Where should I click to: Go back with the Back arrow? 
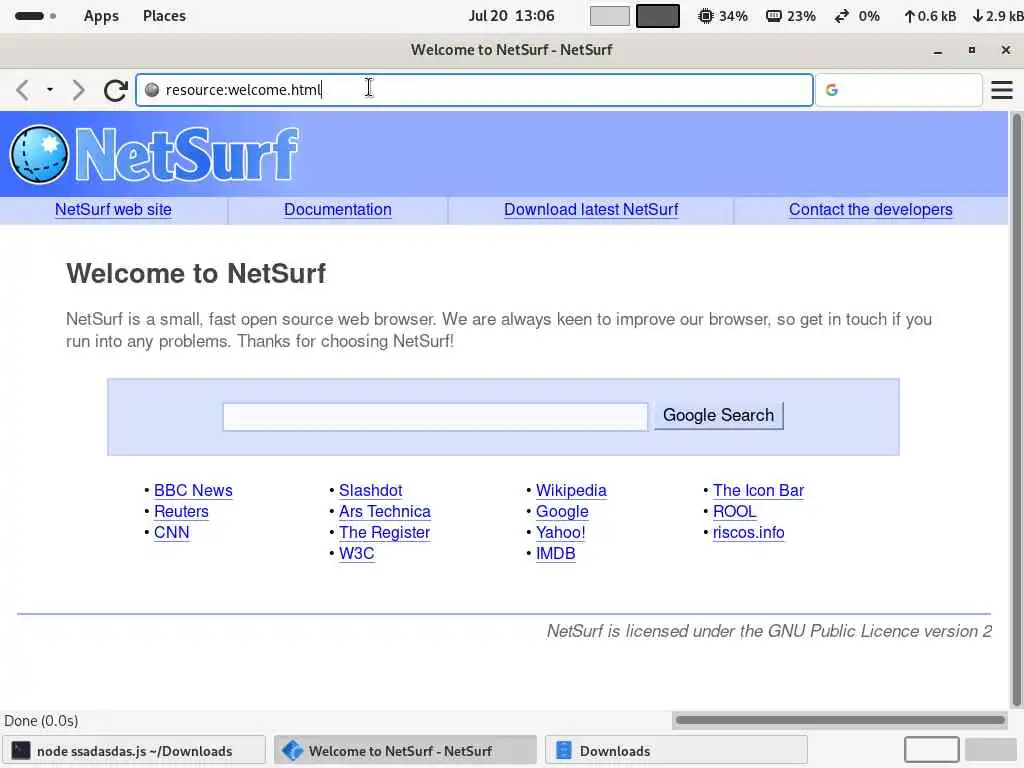22,89
